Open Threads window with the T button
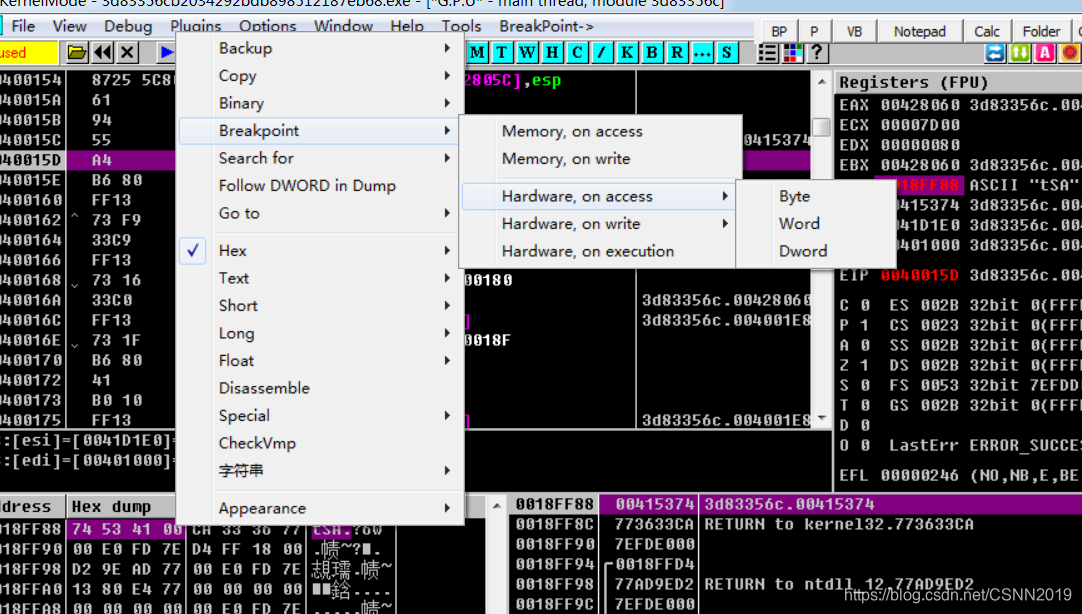 502,52
